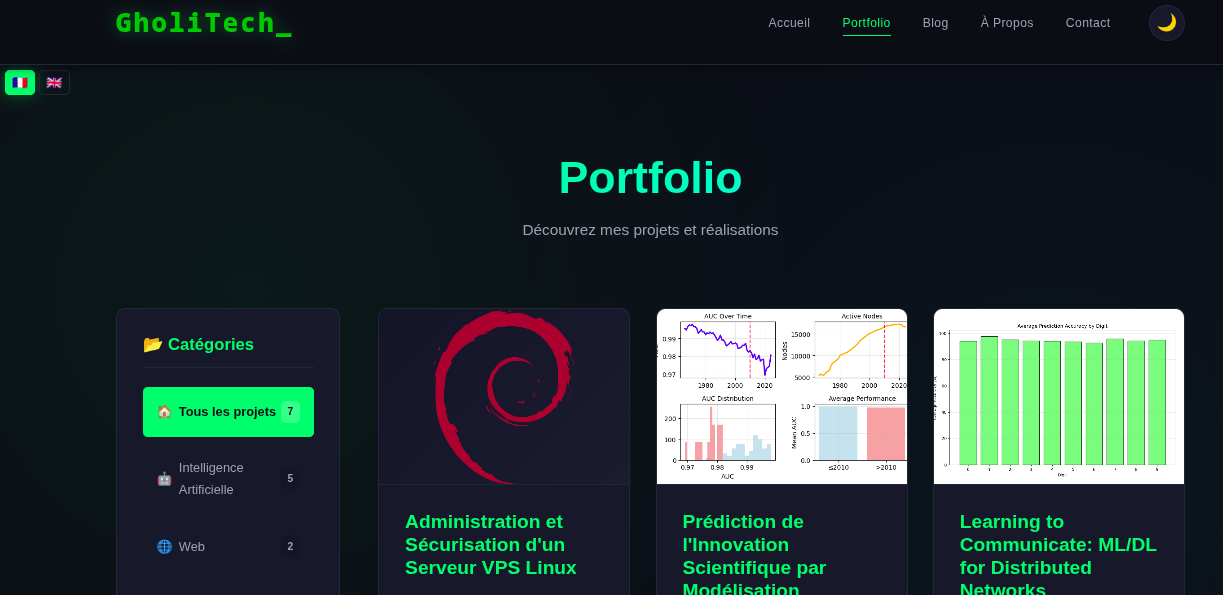Select the Tous les projets filter
Image resolution: width=1223 pixels, height=595 pixels.
(228, 412)
